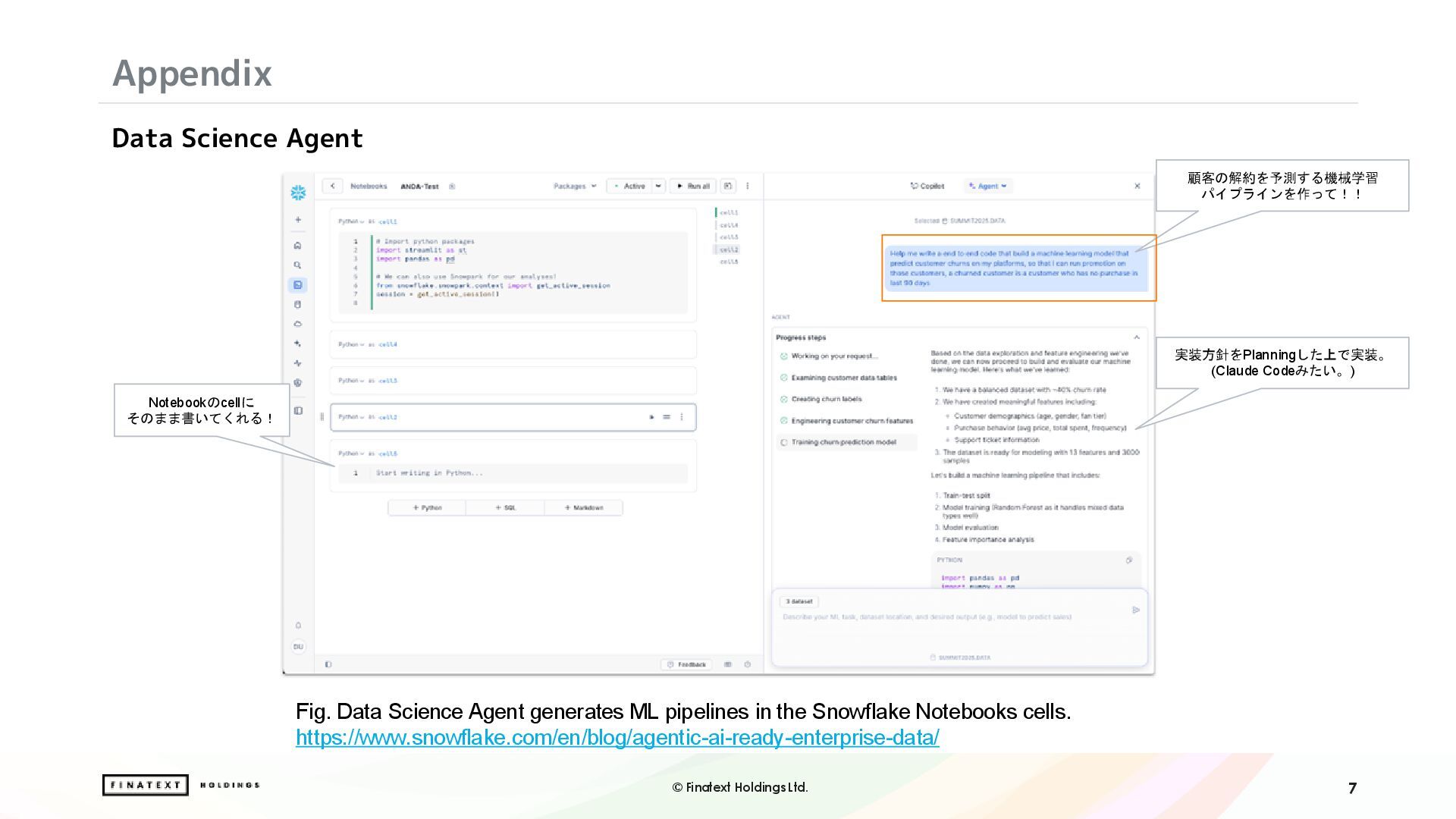The image size is (1456, 819).
Task: Go back with the notebook back arrow
Action: [332, 186]
